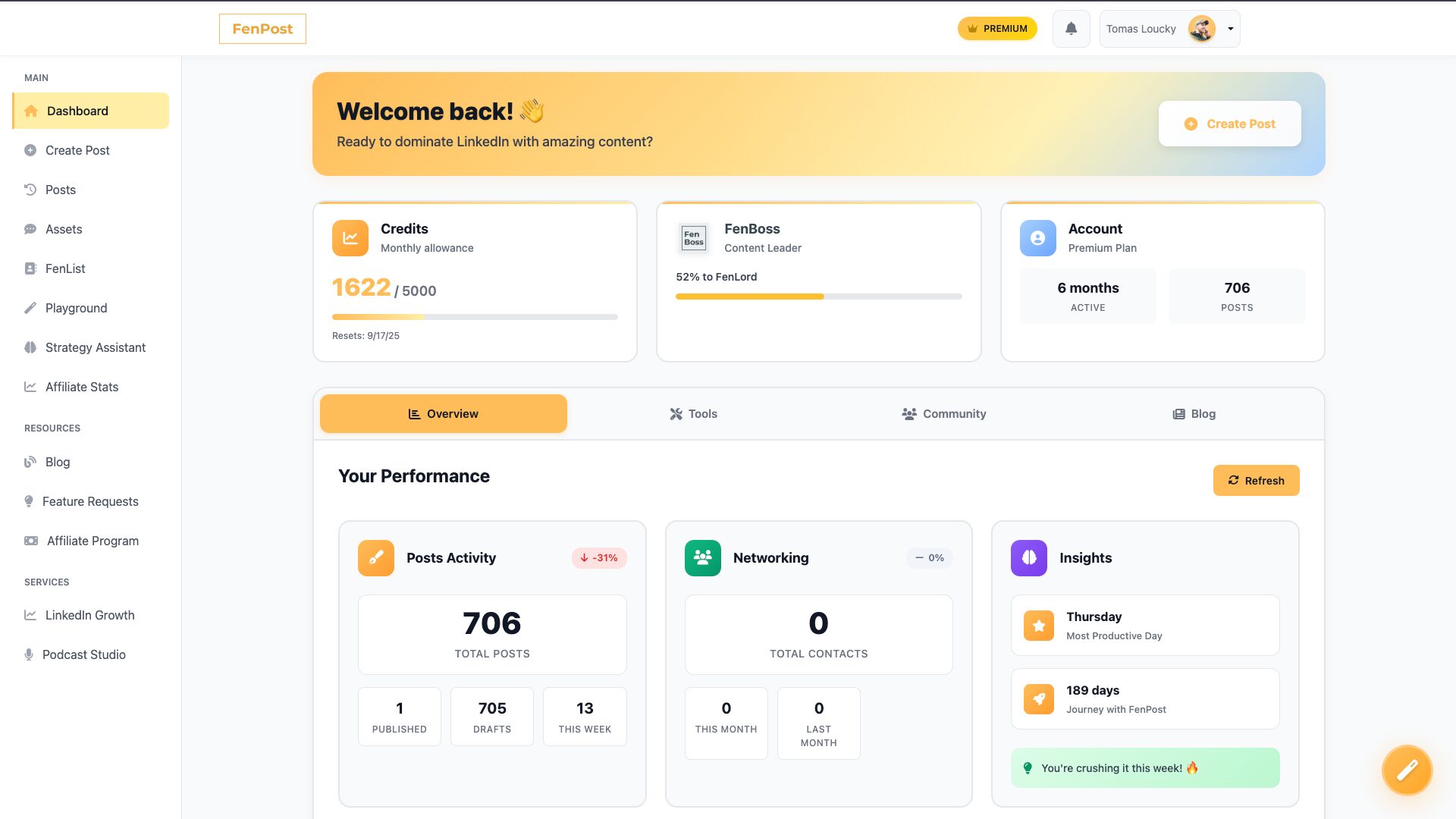This screenshot has width=1456, height=819.
Task: Click the rocket icon beside 189 days
Action: tap(1039, 699)
